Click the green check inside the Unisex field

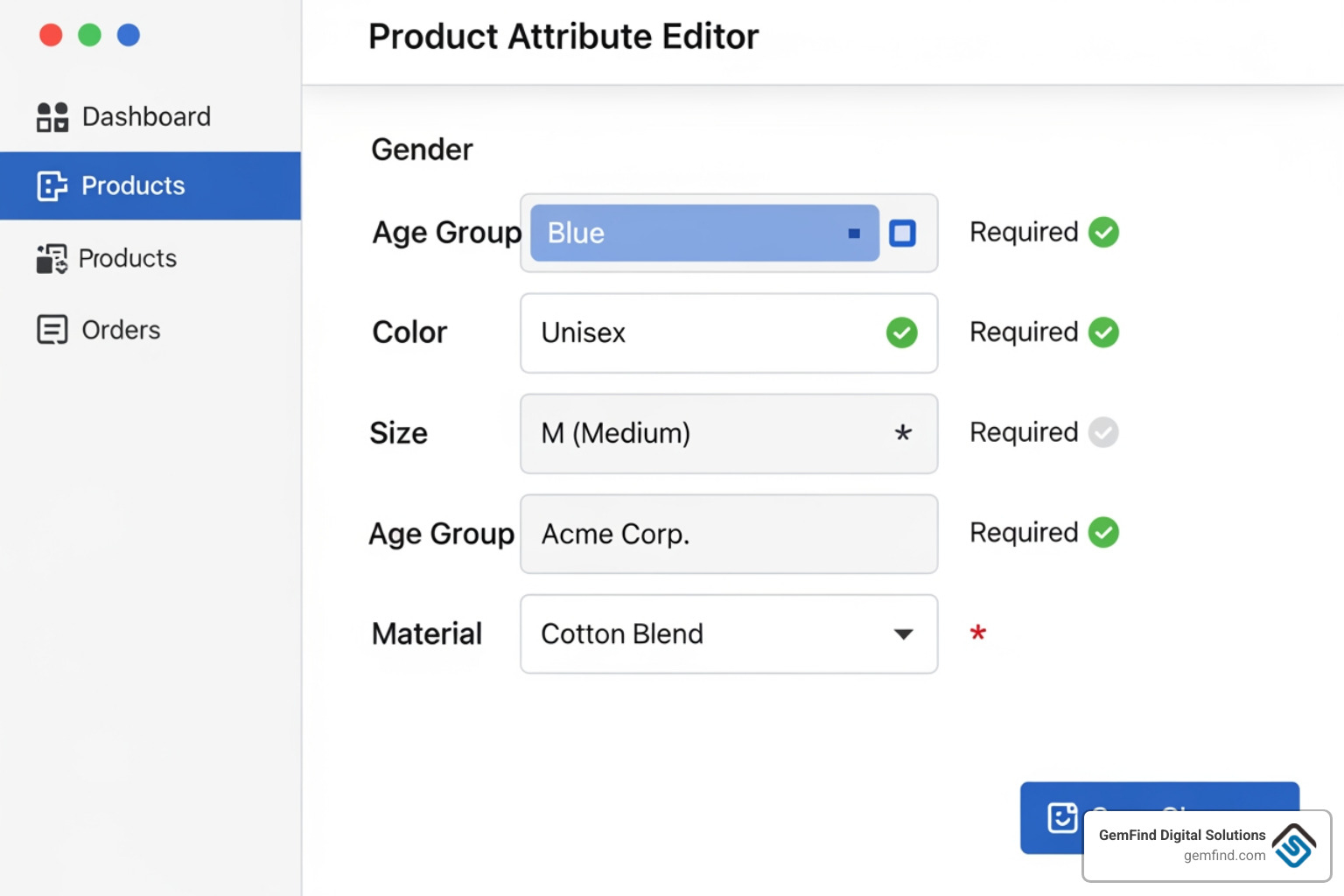pos(901,332)
